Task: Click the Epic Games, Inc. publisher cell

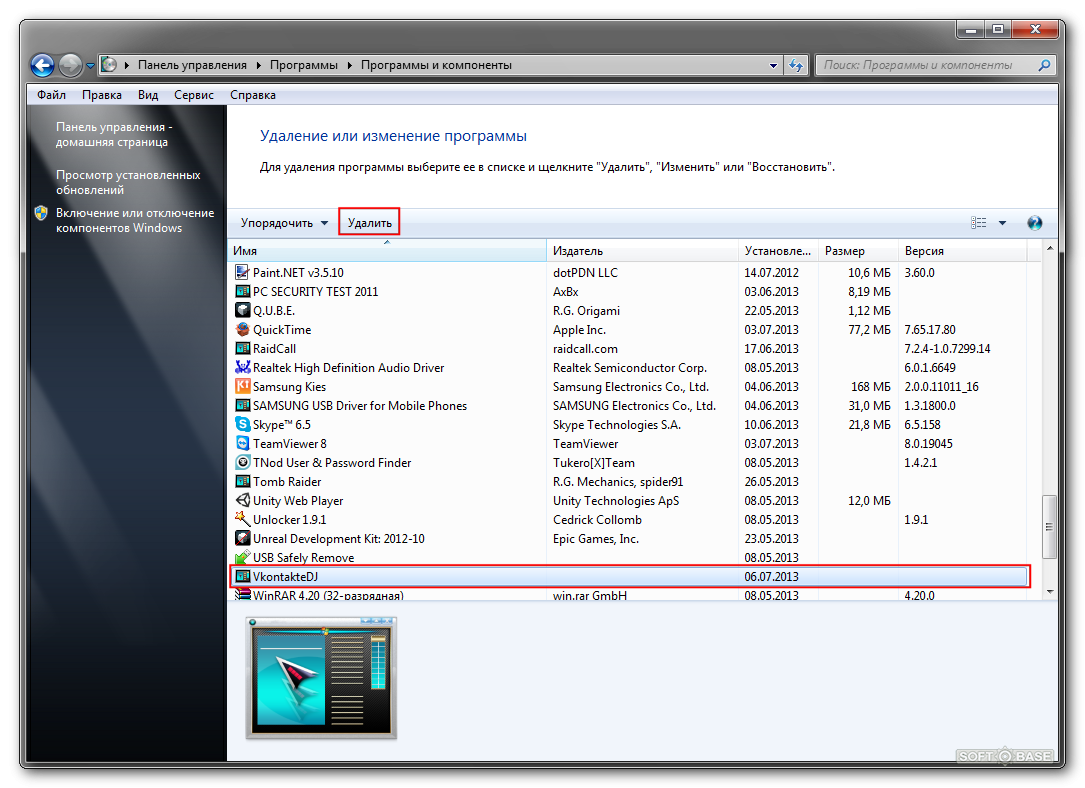Action: coord(596,538)
